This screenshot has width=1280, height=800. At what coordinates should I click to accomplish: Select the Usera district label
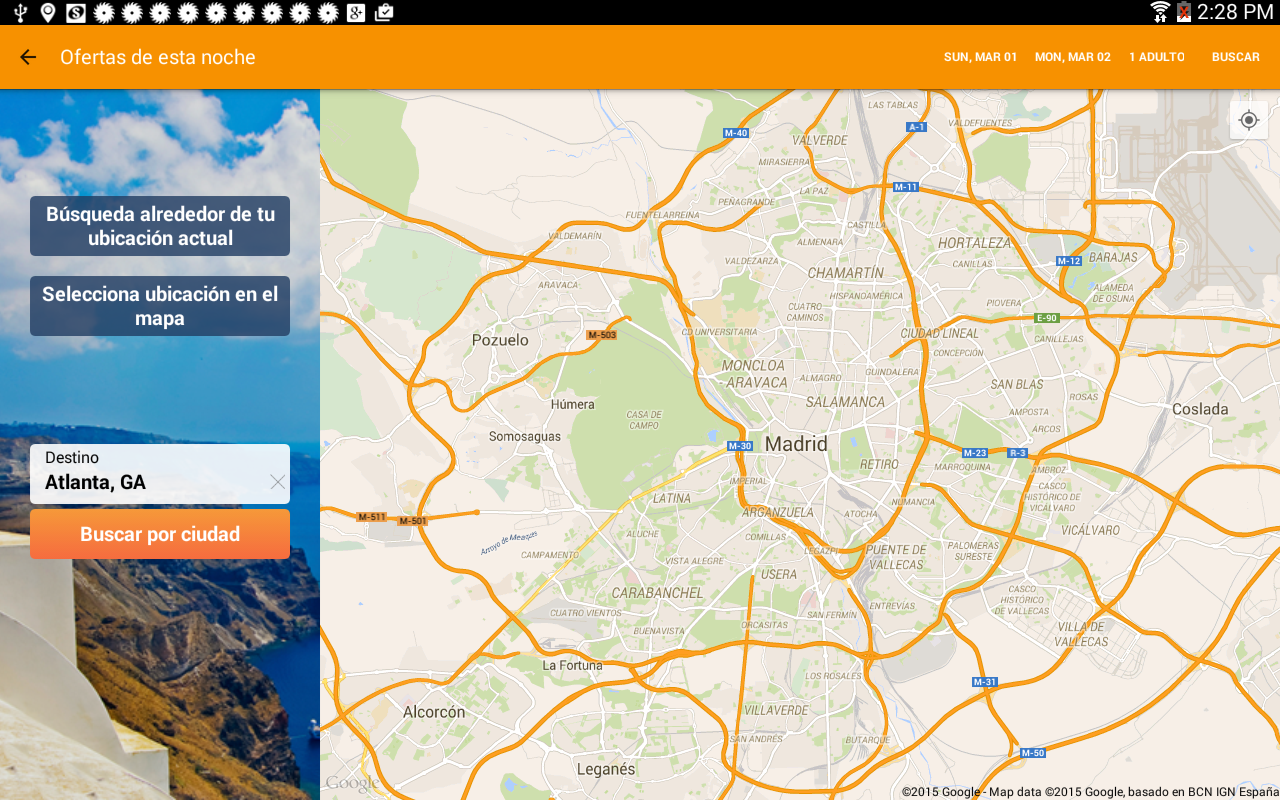779,575
